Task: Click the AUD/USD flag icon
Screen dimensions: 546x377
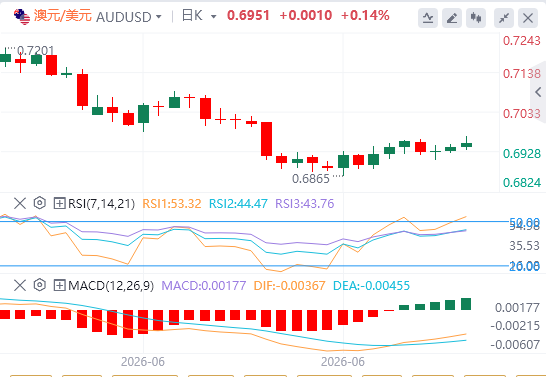Action: click(x=22, y=16)
